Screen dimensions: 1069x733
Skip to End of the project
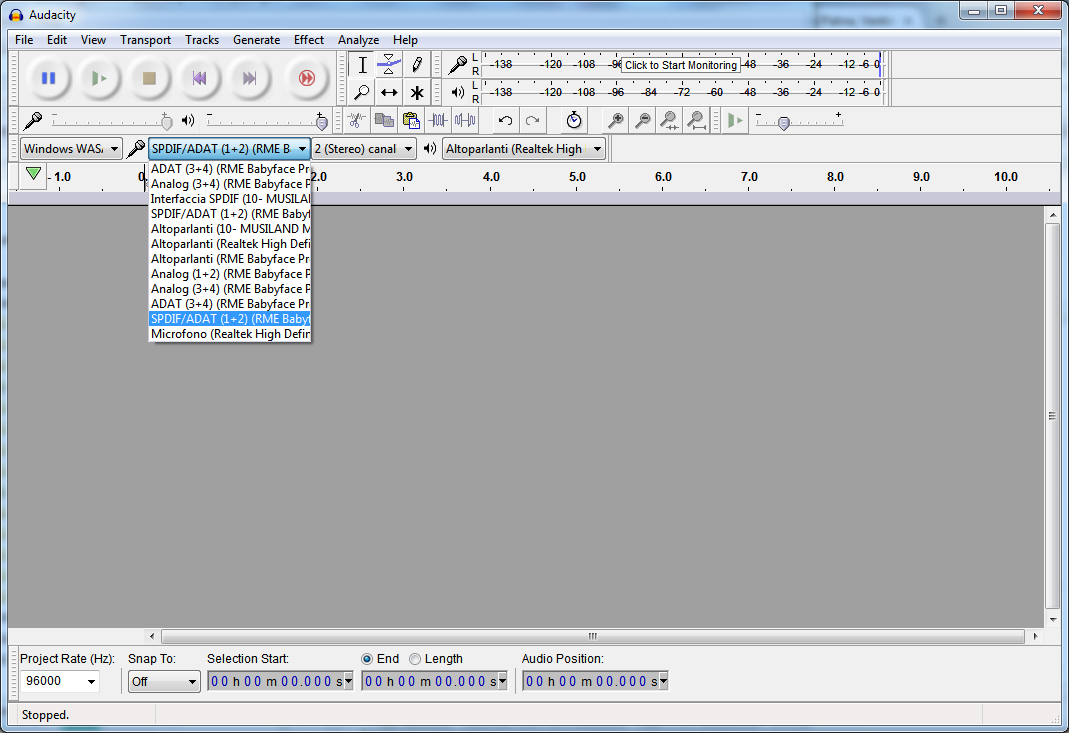pos(250,78)
